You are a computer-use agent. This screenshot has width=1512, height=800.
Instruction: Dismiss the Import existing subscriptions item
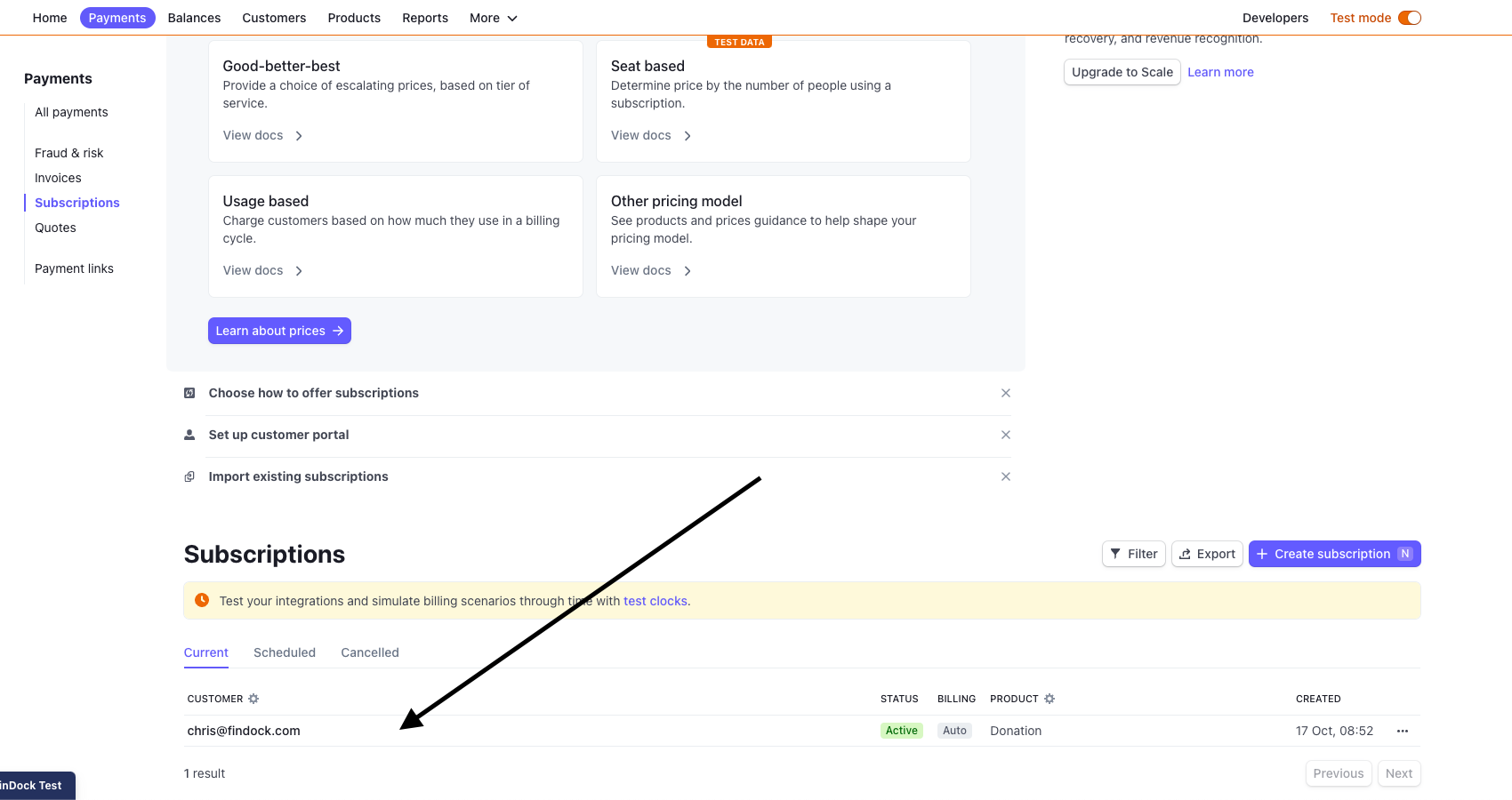click(x=1006, y=476)
